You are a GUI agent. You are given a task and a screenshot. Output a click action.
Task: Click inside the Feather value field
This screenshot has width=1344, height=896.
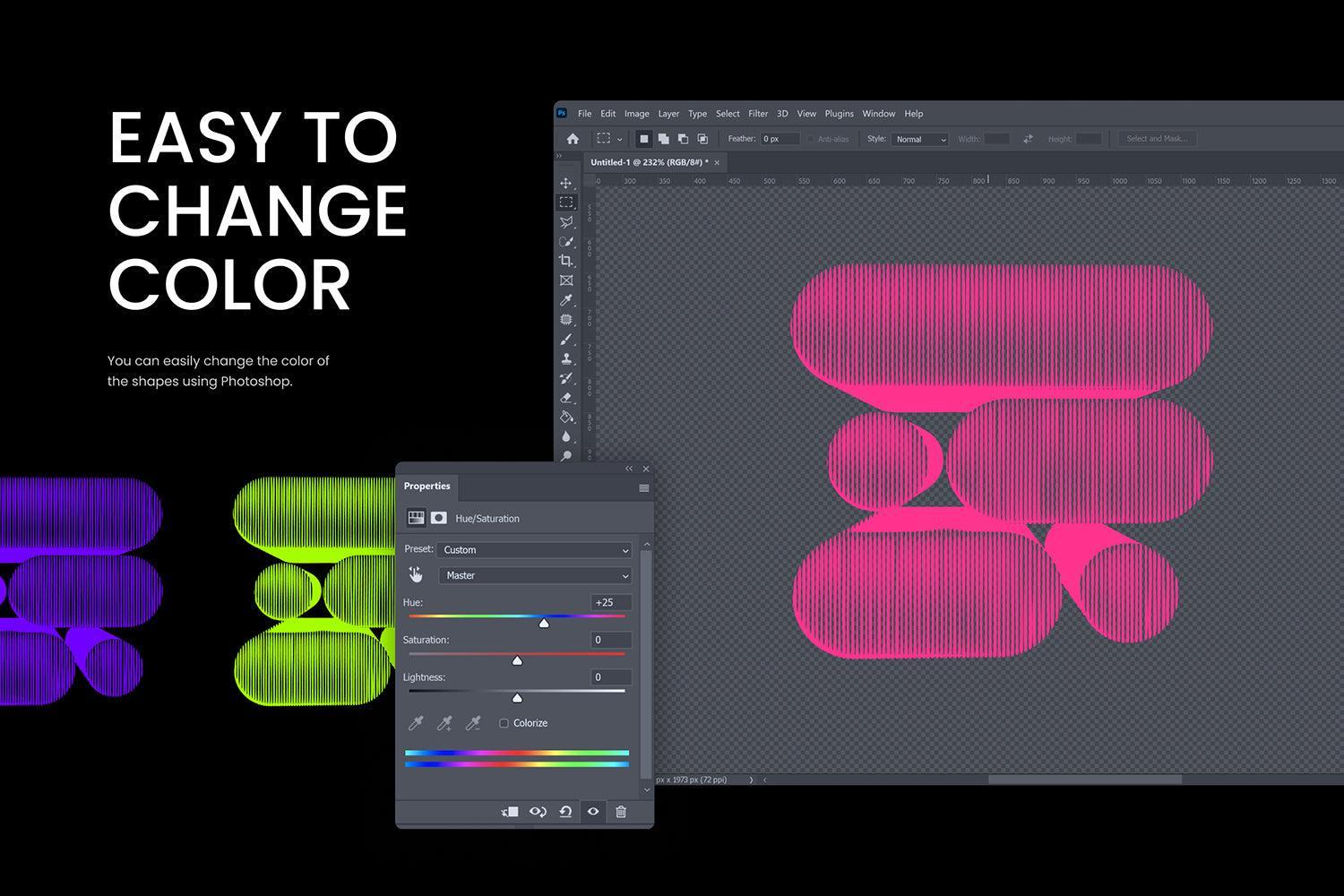778,139
